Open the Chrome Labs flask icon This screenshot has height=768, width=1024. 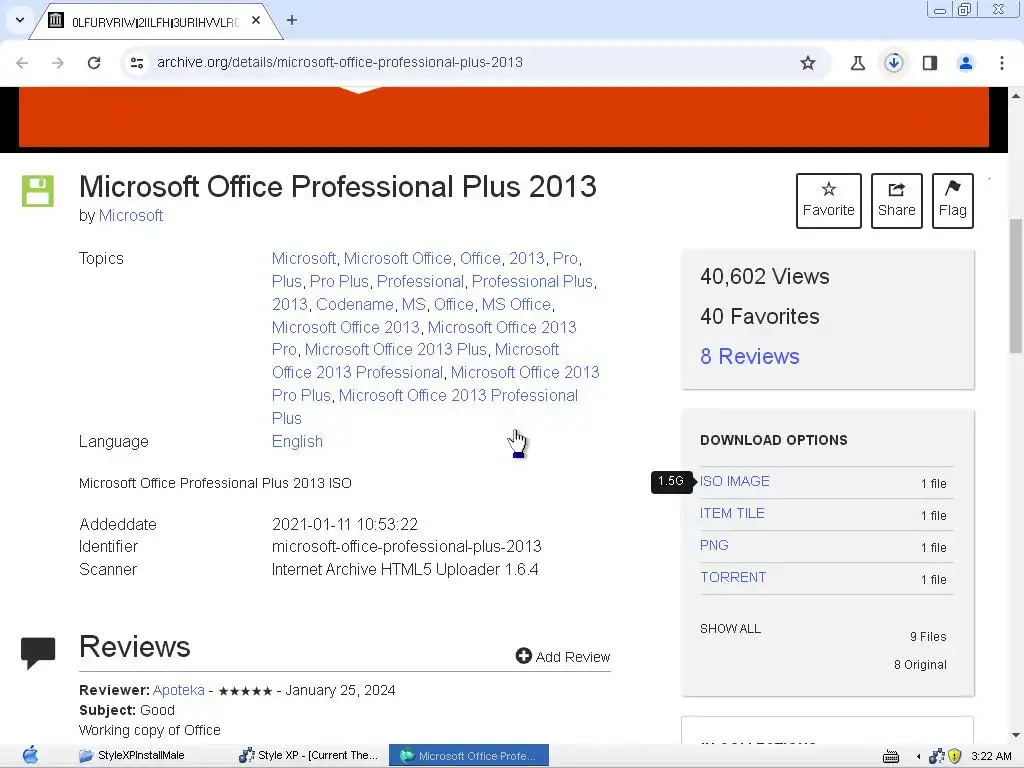click(x=857, y=63)
